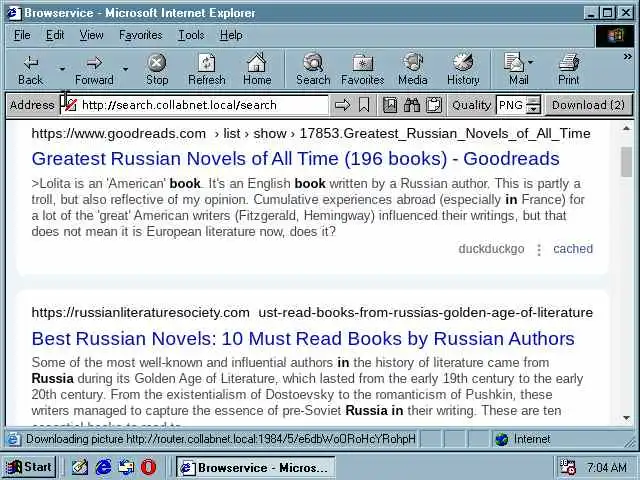Click the Go arrow next to the address bar
Viewport: 640px width, 480px height.
(x=342, y=105)
